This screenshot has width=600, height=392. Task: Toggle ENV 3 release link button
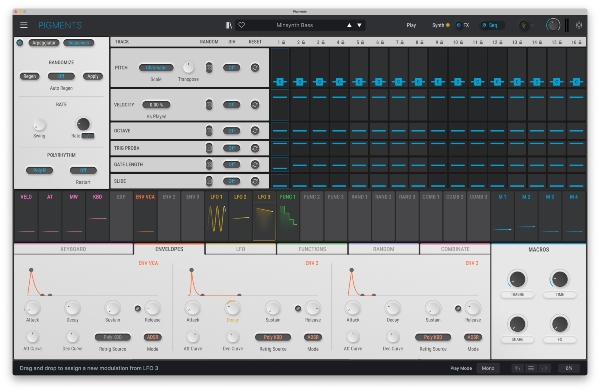pyautogui.click(x=458, y=308)
